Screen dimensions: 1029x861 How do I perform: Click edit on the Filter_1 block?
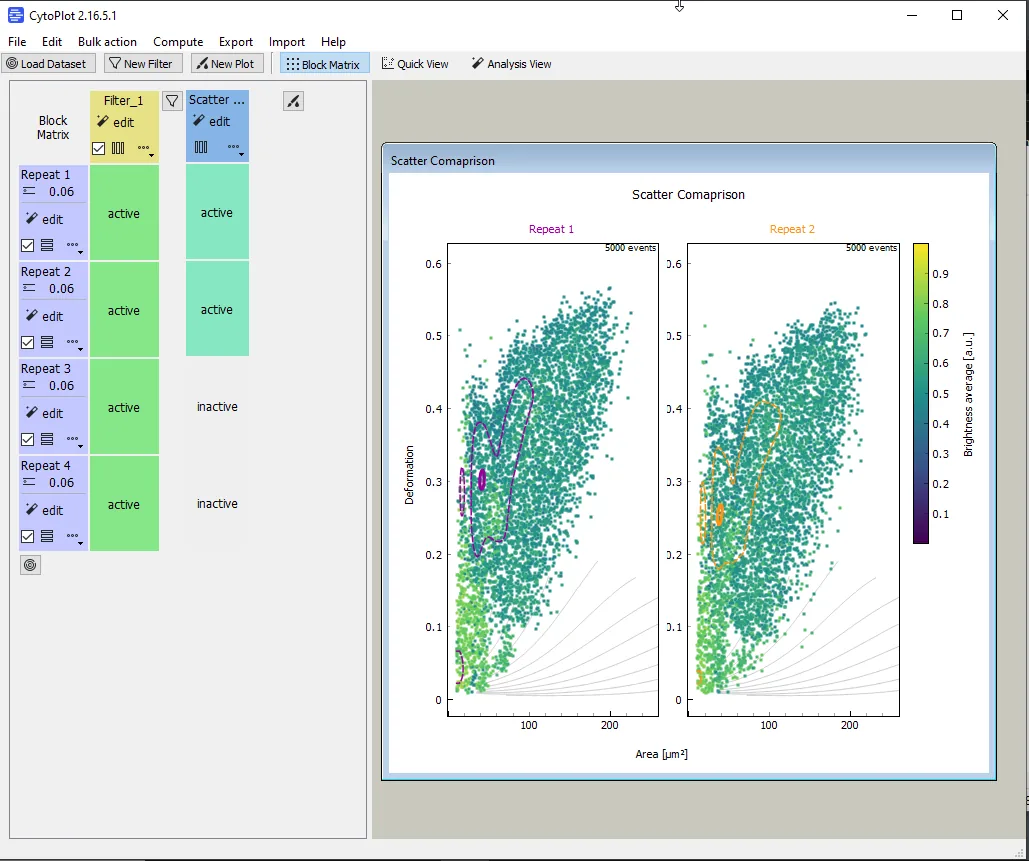[116, 122]
